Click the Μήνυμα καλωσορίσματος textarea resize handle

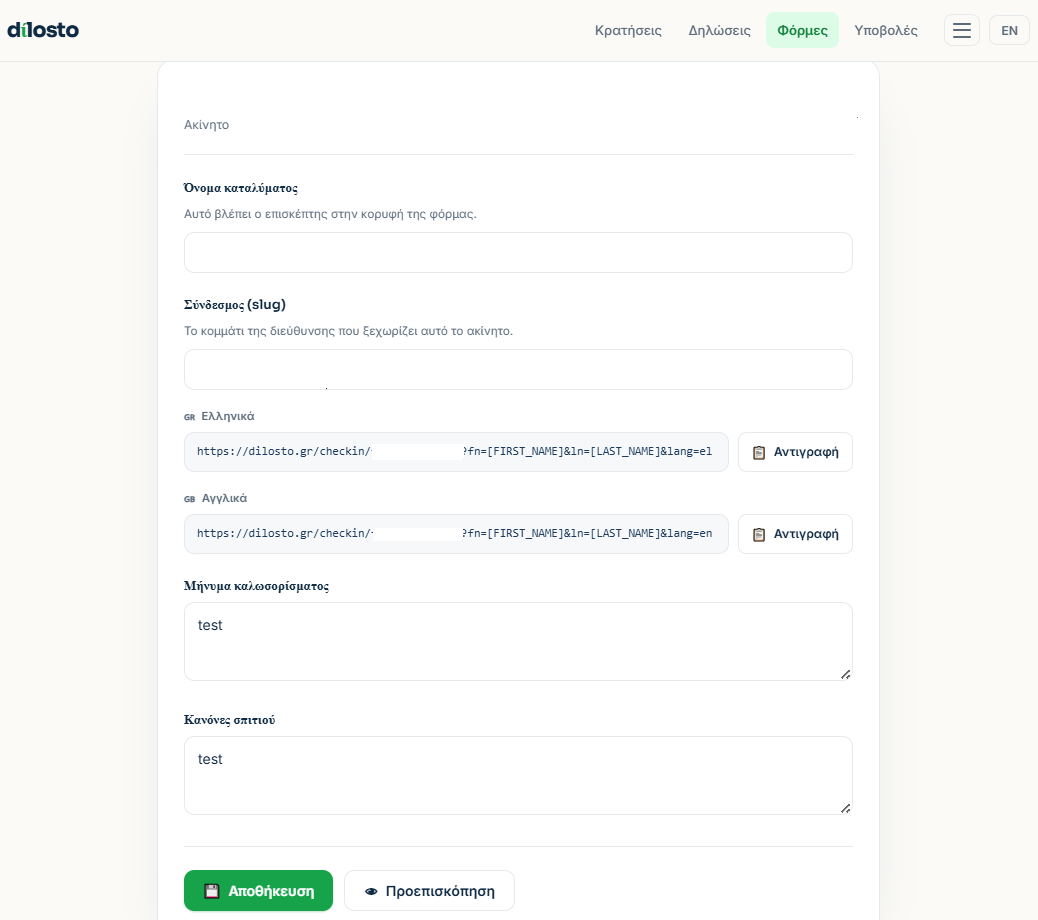pyautogui.click(x=845, y=674)
